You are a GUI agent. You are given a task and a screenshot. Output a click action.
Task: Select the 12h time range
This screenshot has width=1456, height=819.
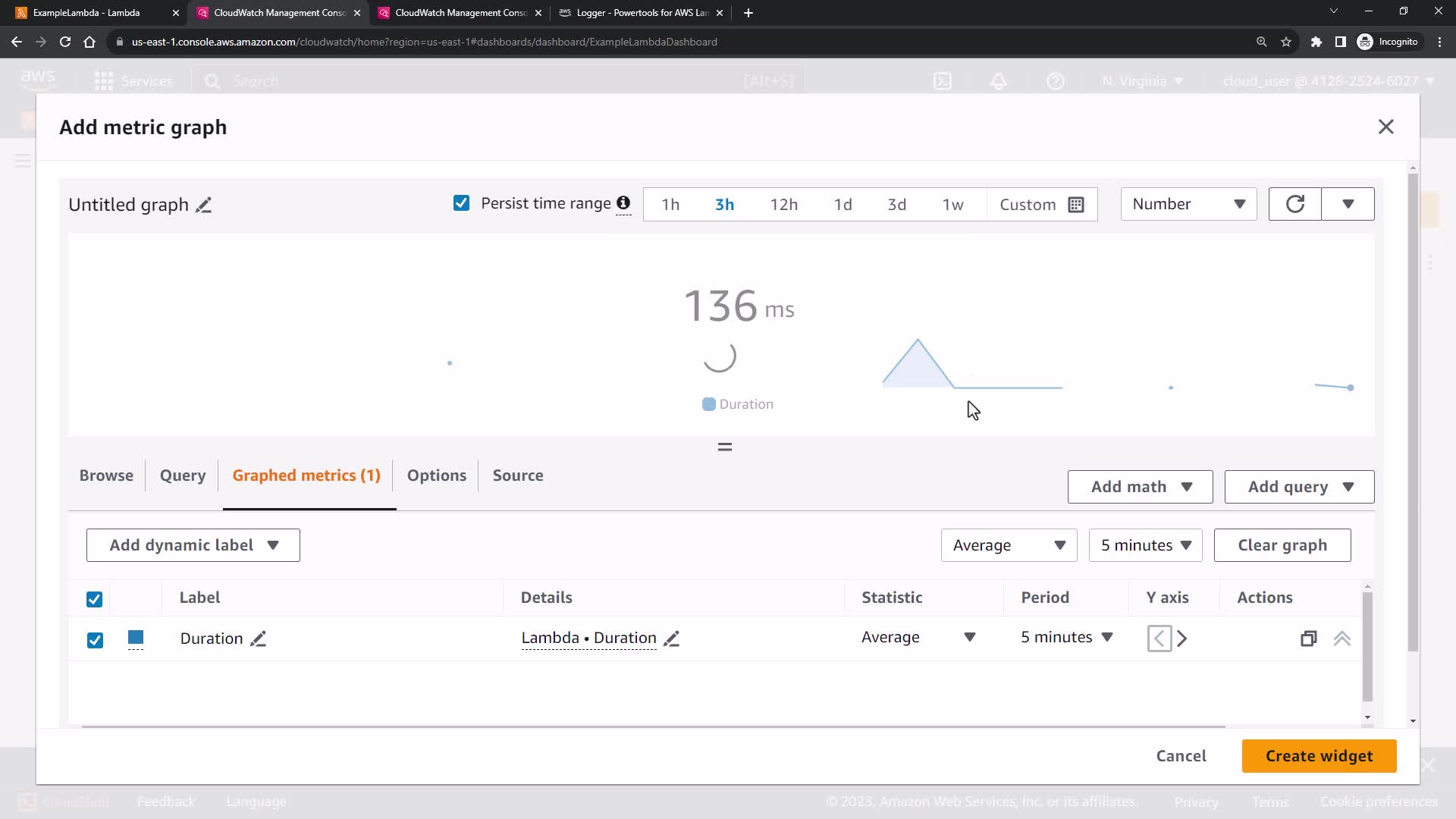(x=783, y=205)
